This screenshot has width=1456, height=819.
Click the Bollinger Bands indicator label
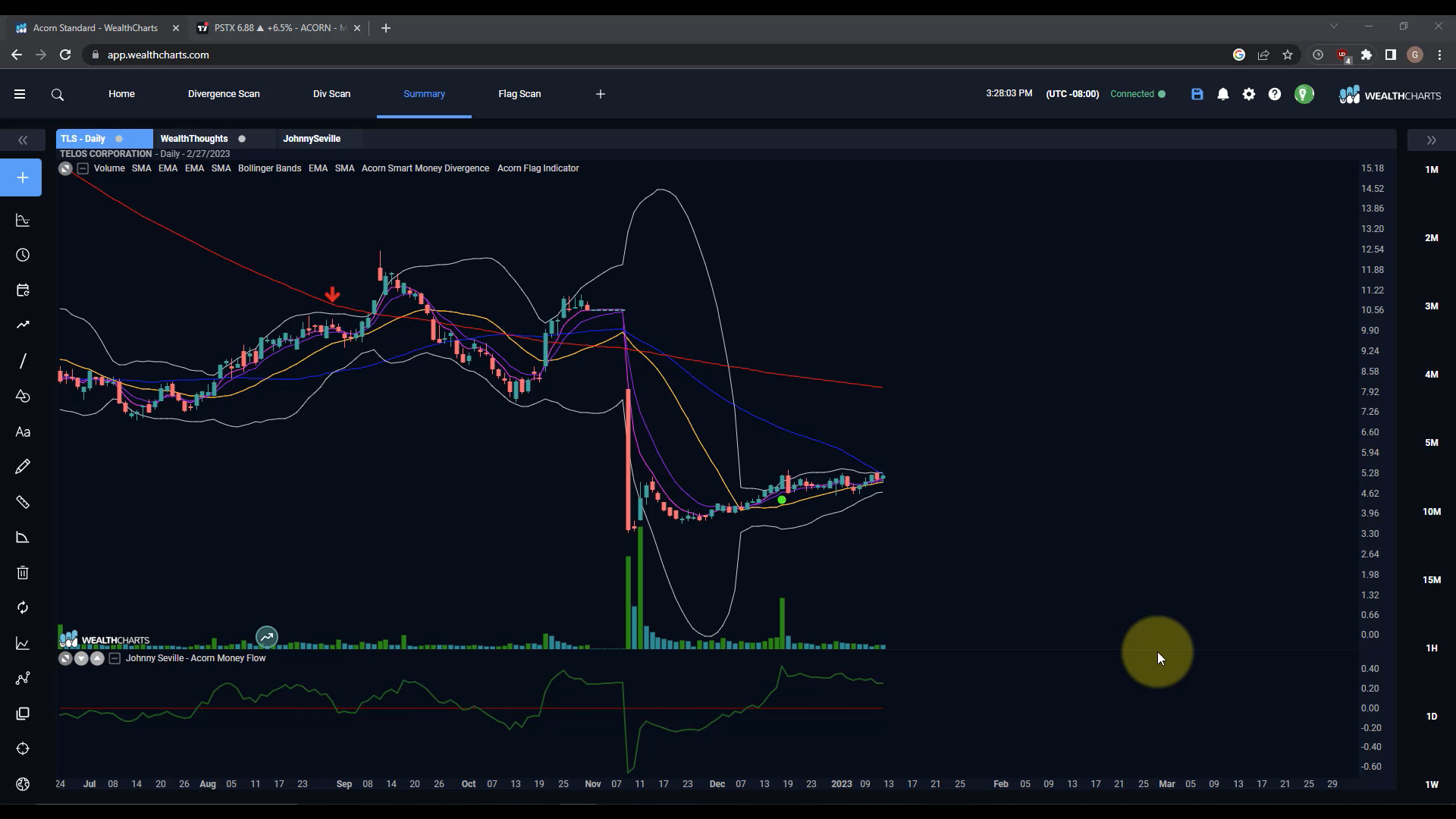pos(269,168)
